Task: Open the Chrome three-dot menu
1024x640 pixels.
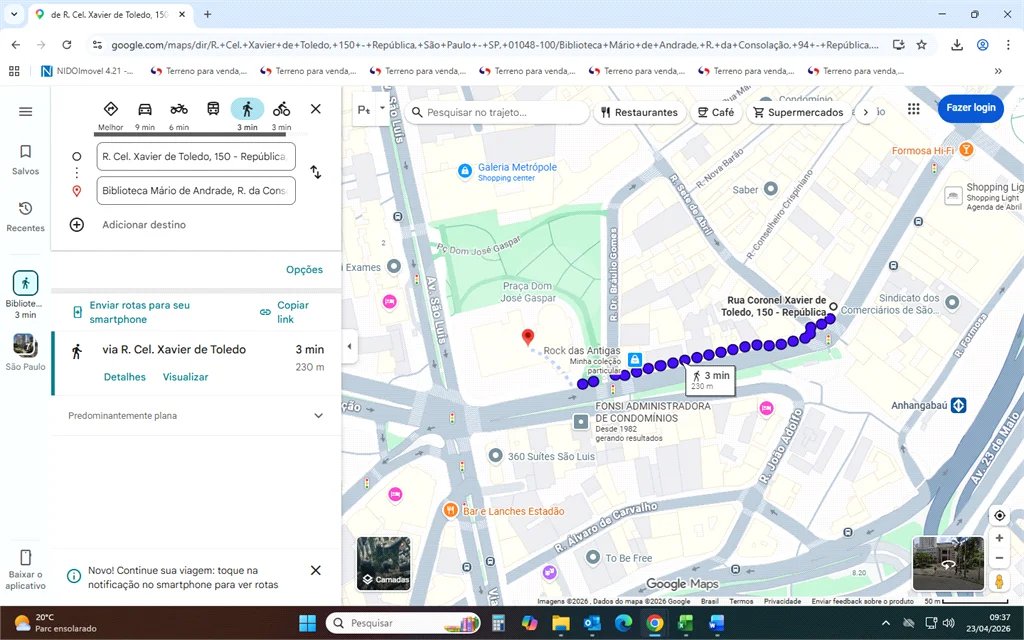Action: coord(1008,45)
